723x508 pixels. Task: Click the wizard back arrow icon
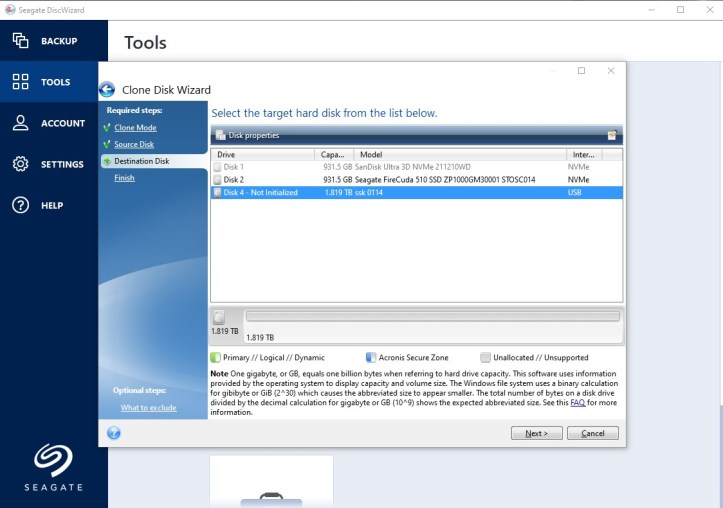tap(107, 90)
